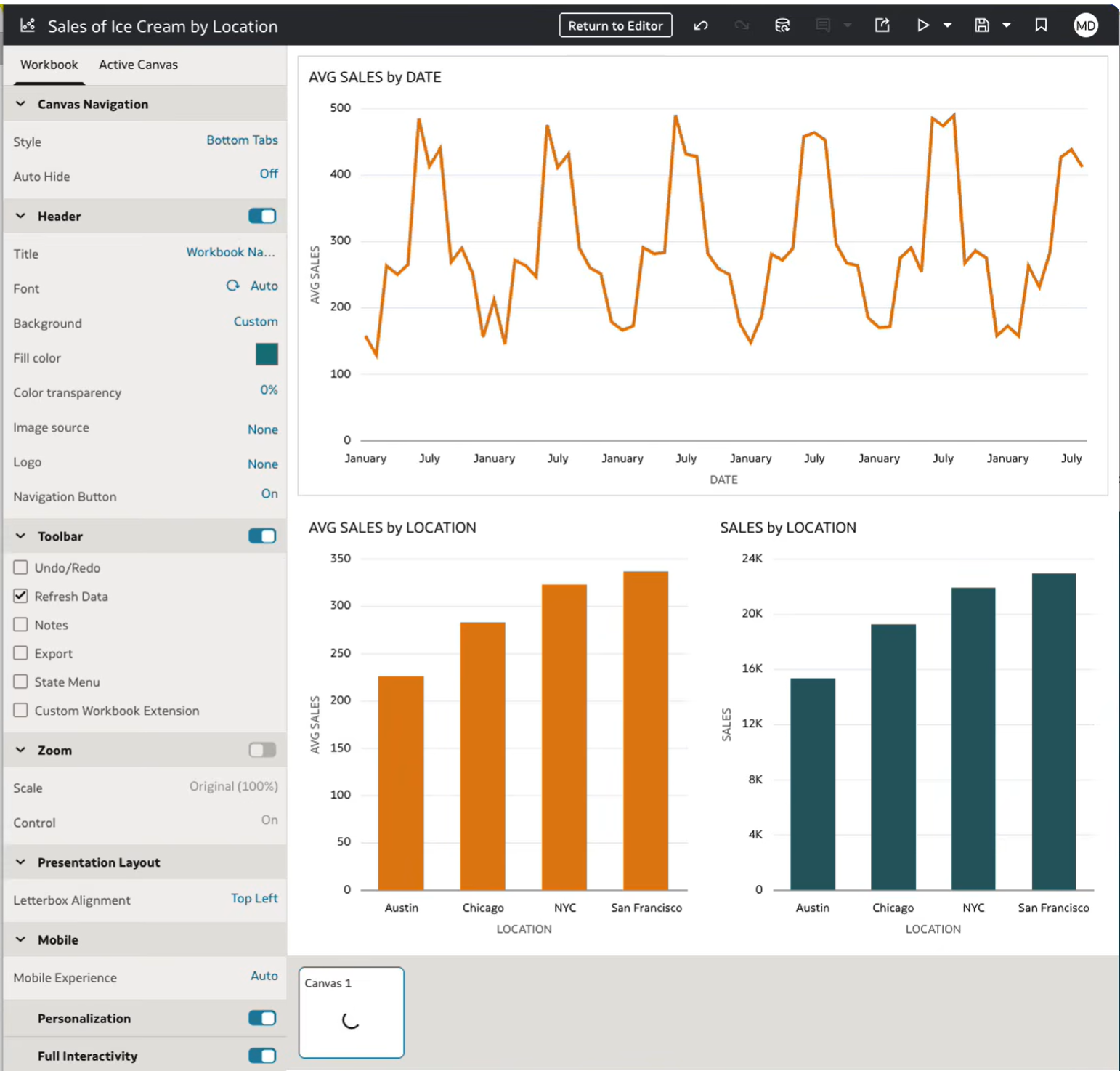This screenshot has width=1120, height=1071.
Task: Toggle the Header switch off
Action: (x=262, y=216)
